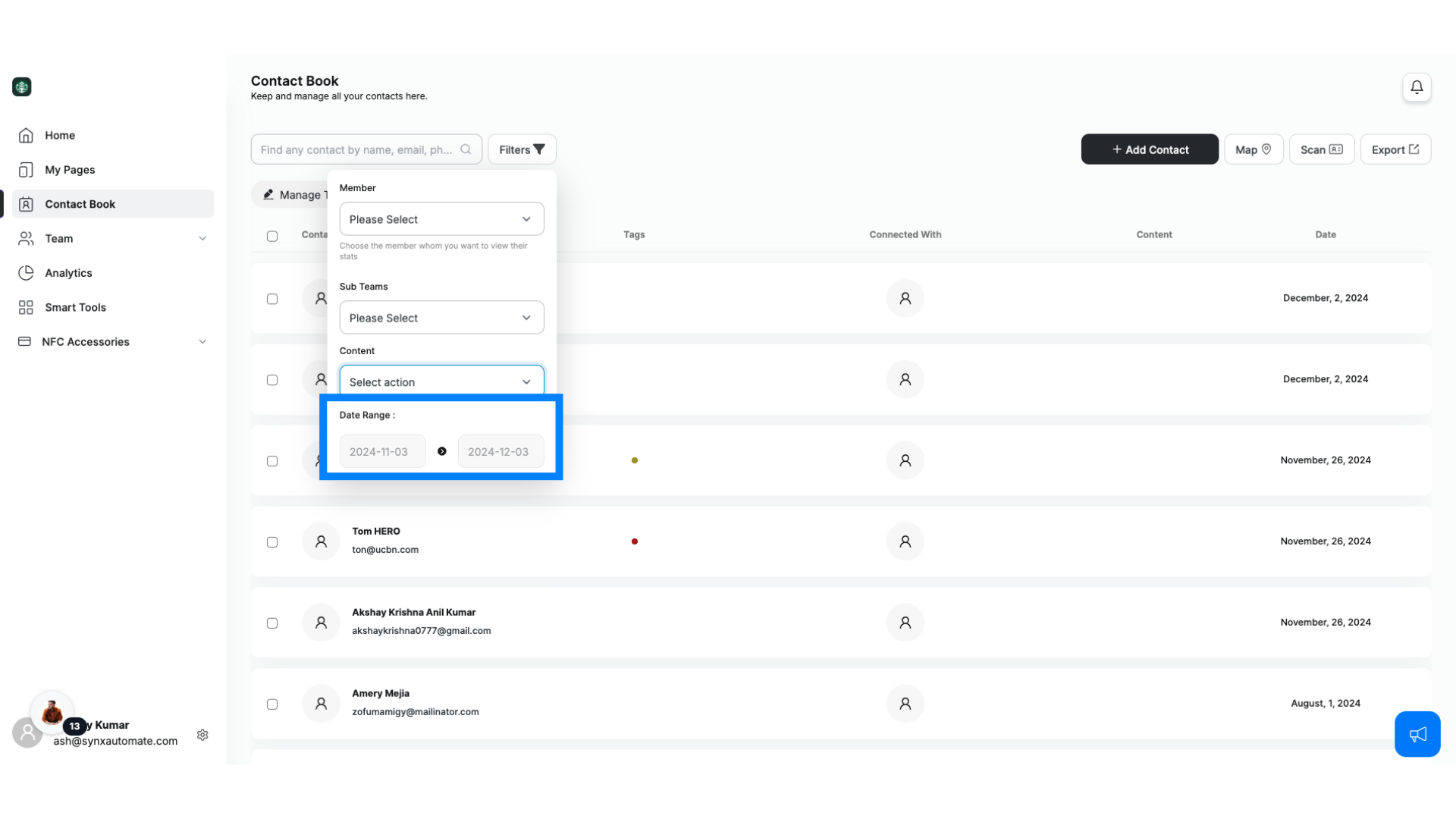Open Smart Tools section

pos(112,307)
